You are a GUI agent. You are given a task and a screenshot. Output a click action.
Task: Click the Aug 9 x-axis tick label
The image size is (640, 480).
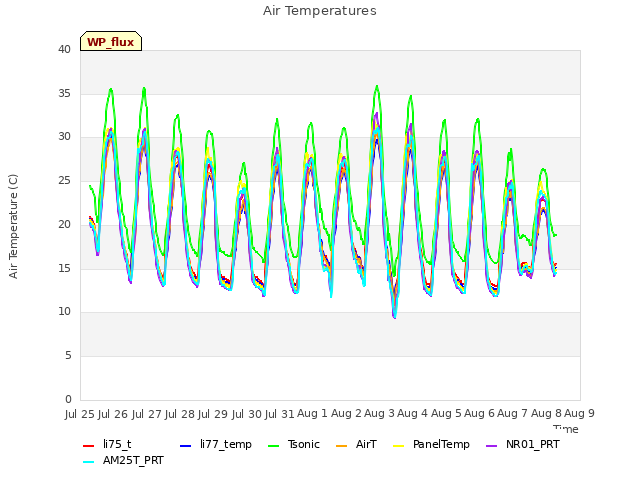tap(579, 413)
